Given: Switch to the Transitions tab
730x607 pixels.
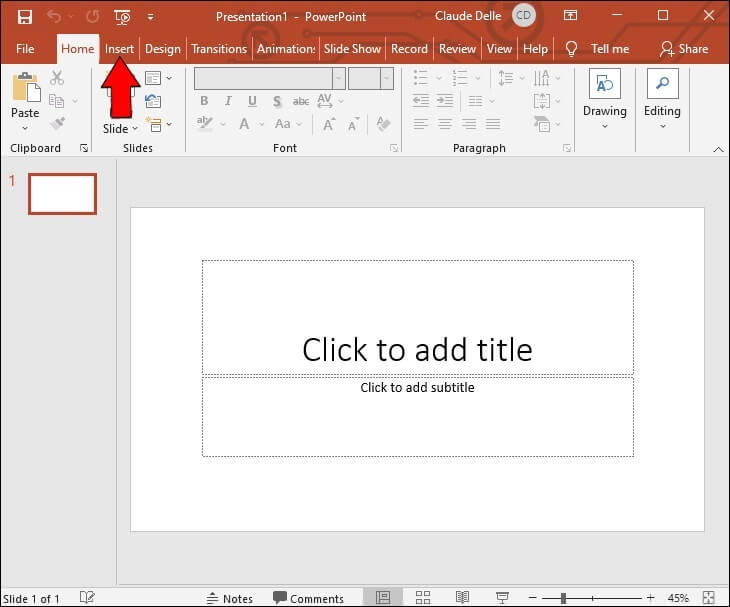Looking at the screenshot, I should tap(218, 48).
